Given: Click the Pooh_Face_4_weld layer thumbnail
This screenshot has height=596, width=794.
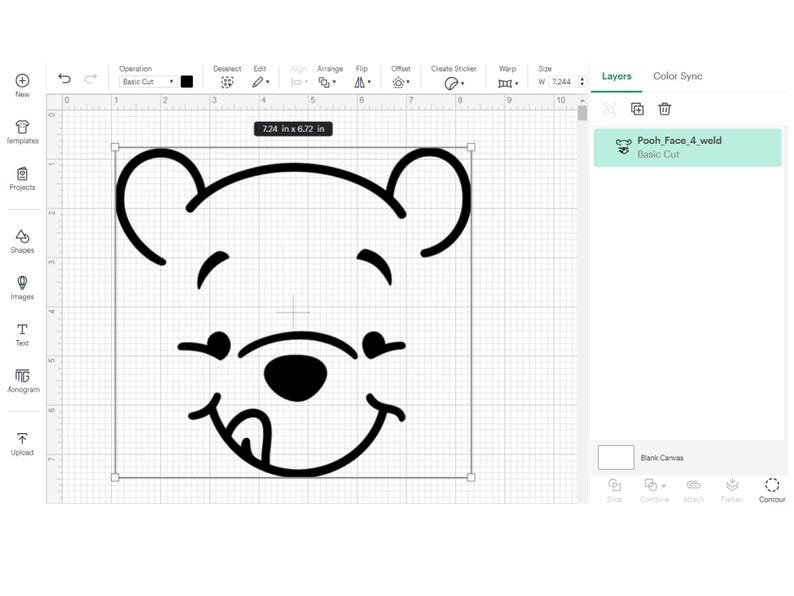Looking at the screenshot, I should tap(623, 146).
